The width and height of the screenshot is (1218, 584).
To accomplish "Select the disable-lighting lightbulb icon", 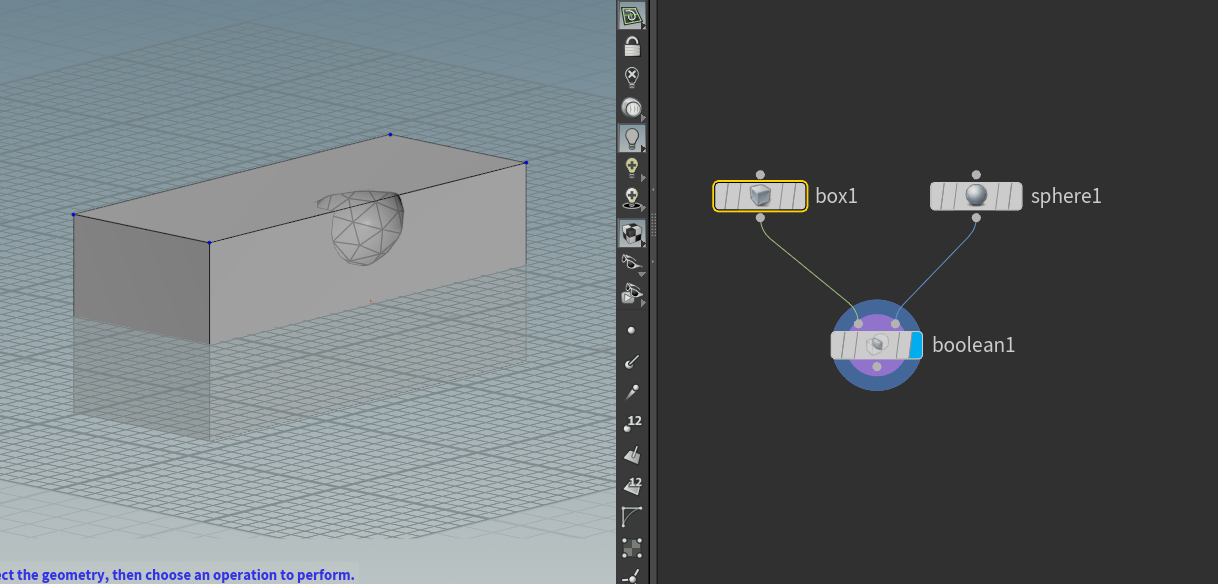I will tap(632, 78).
